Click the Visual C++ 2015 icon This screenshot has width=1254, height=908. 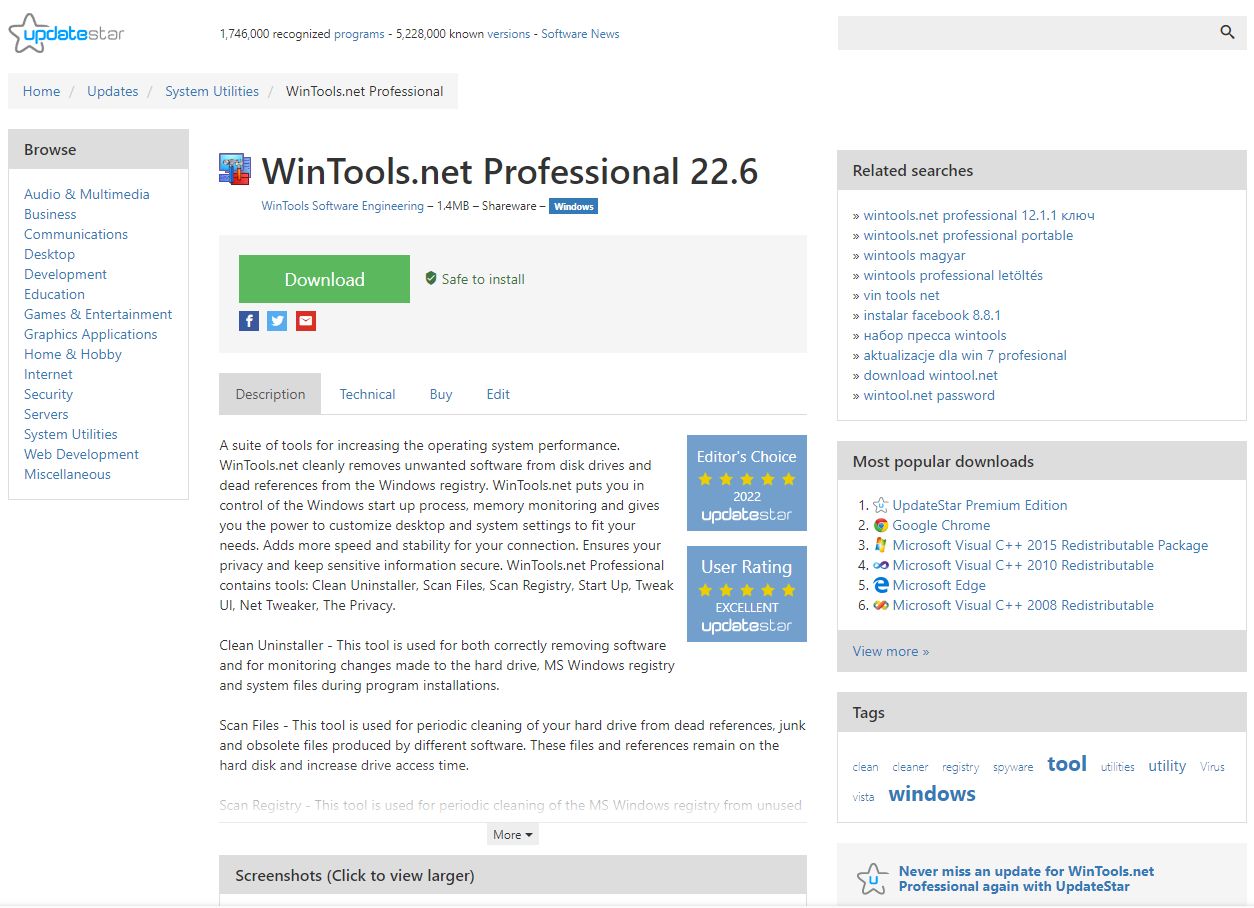(881, 545)
